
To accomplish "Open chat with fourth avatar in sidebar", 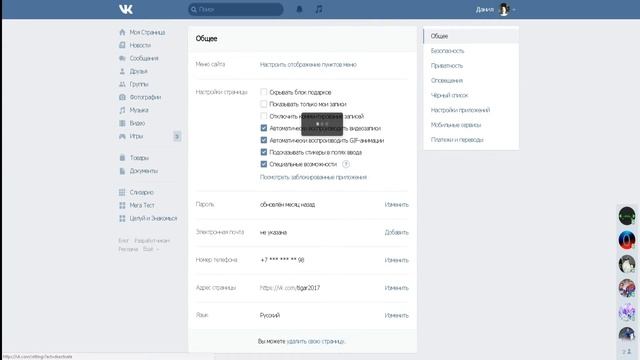I will (x=627, y=288).
